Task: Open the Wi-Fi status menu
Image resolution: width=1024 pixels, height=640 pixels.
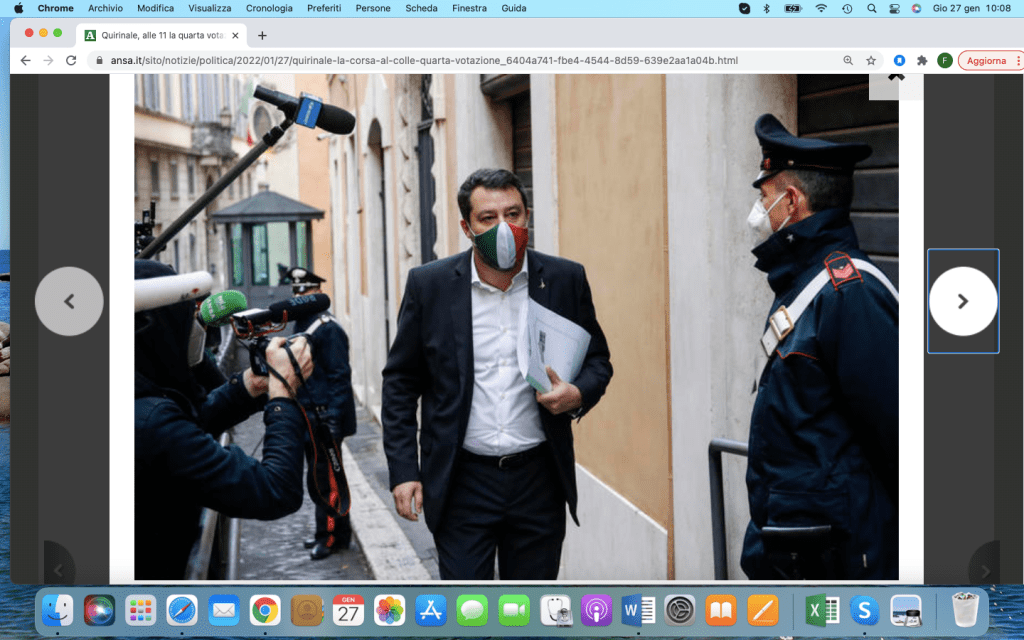Action: point(821,8)
